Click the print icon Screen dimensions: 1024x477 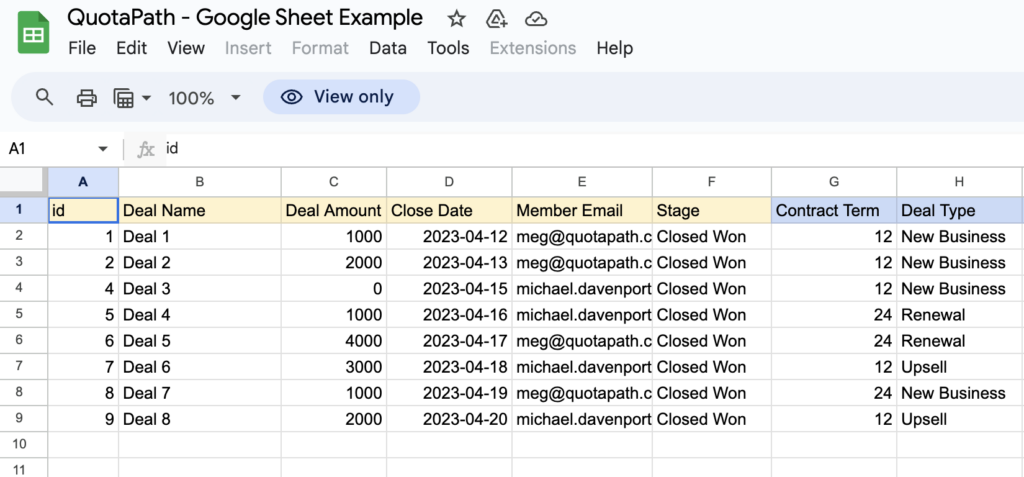click(86, 98)
